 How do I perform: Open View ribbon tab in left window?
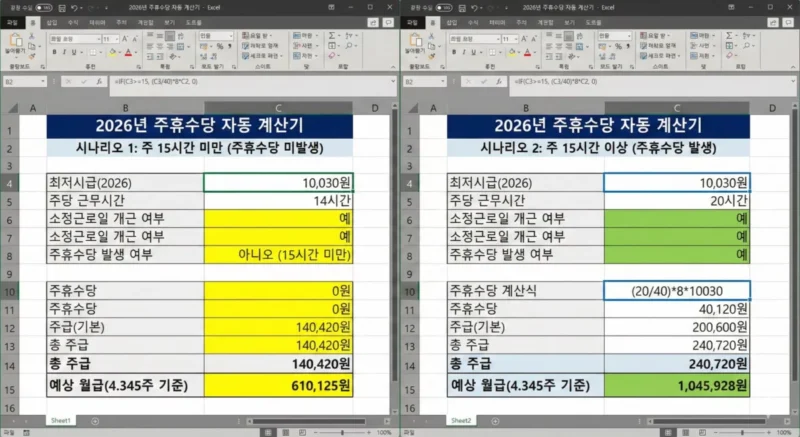pos(169,22)
